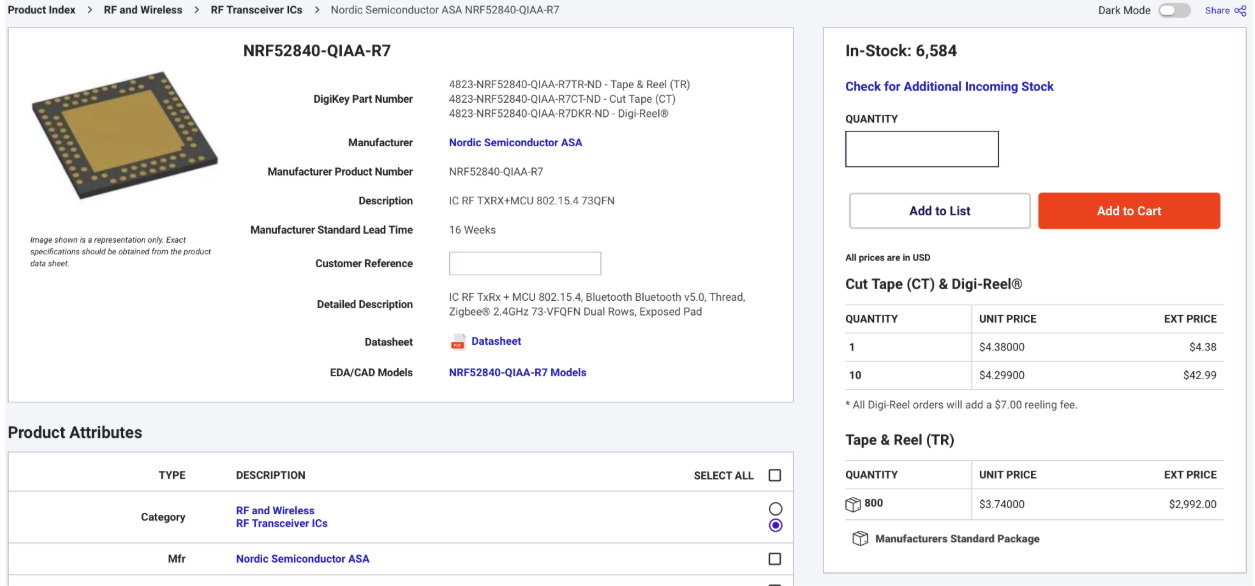Click the Add to List button
Viewport: 1255px width, 586px height.
tap(940, 211)
